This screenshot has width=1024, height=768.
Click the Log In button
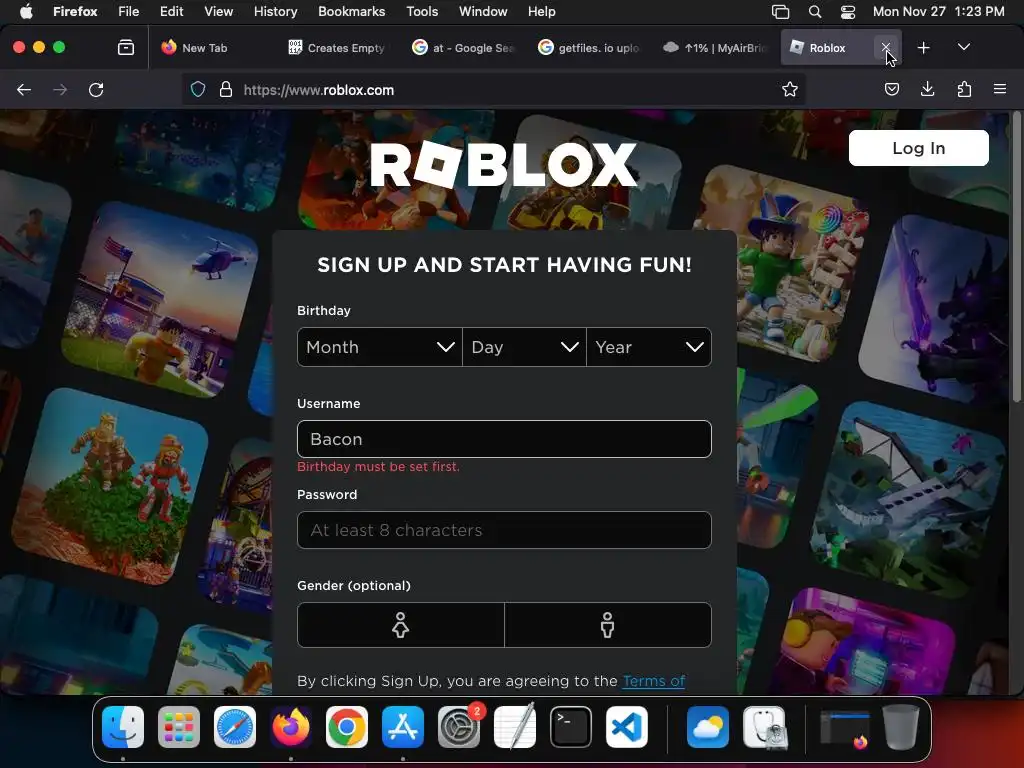(x=918, y=148)
